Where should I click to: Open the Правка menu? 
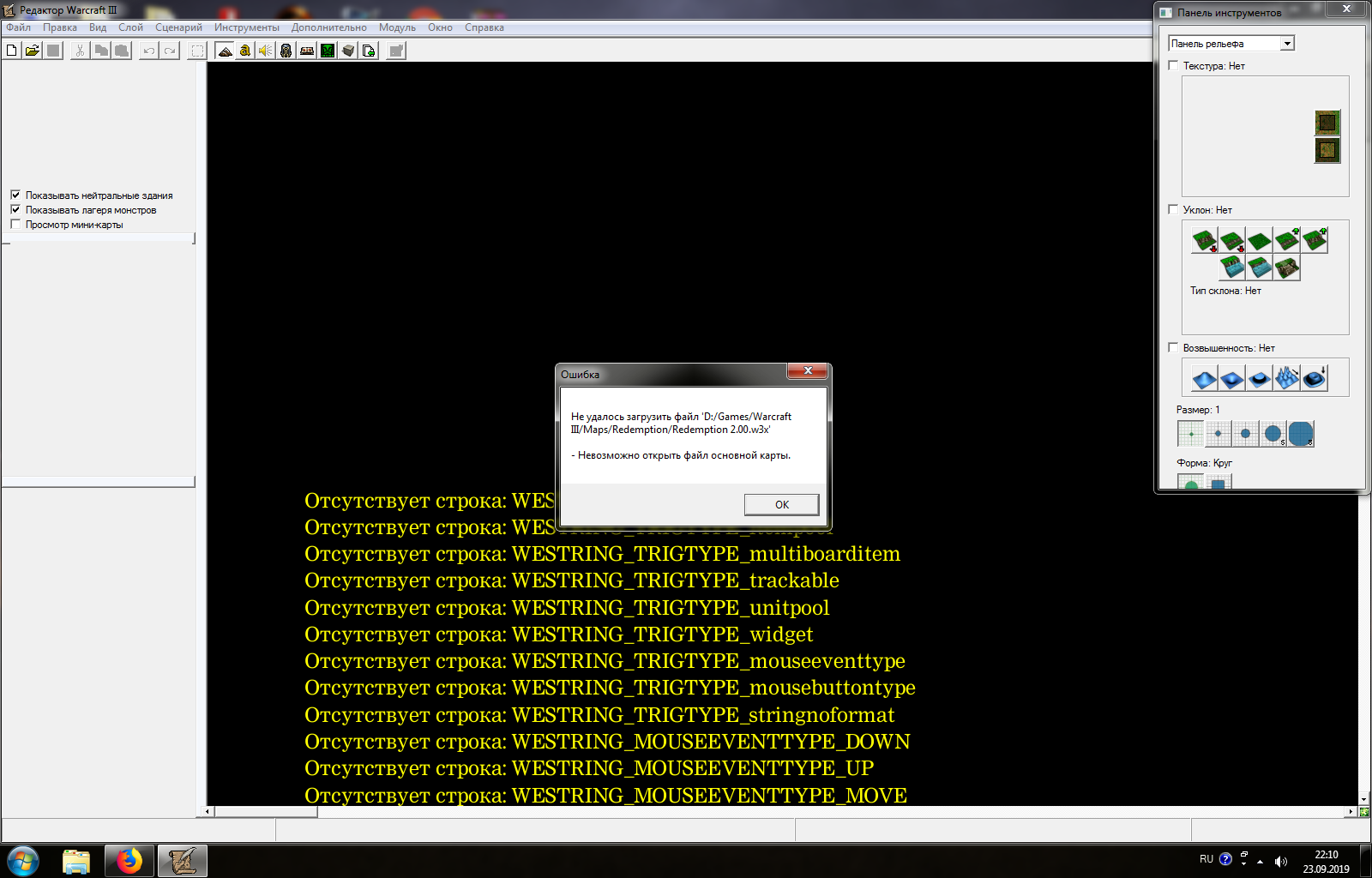(x=60, y=27)
